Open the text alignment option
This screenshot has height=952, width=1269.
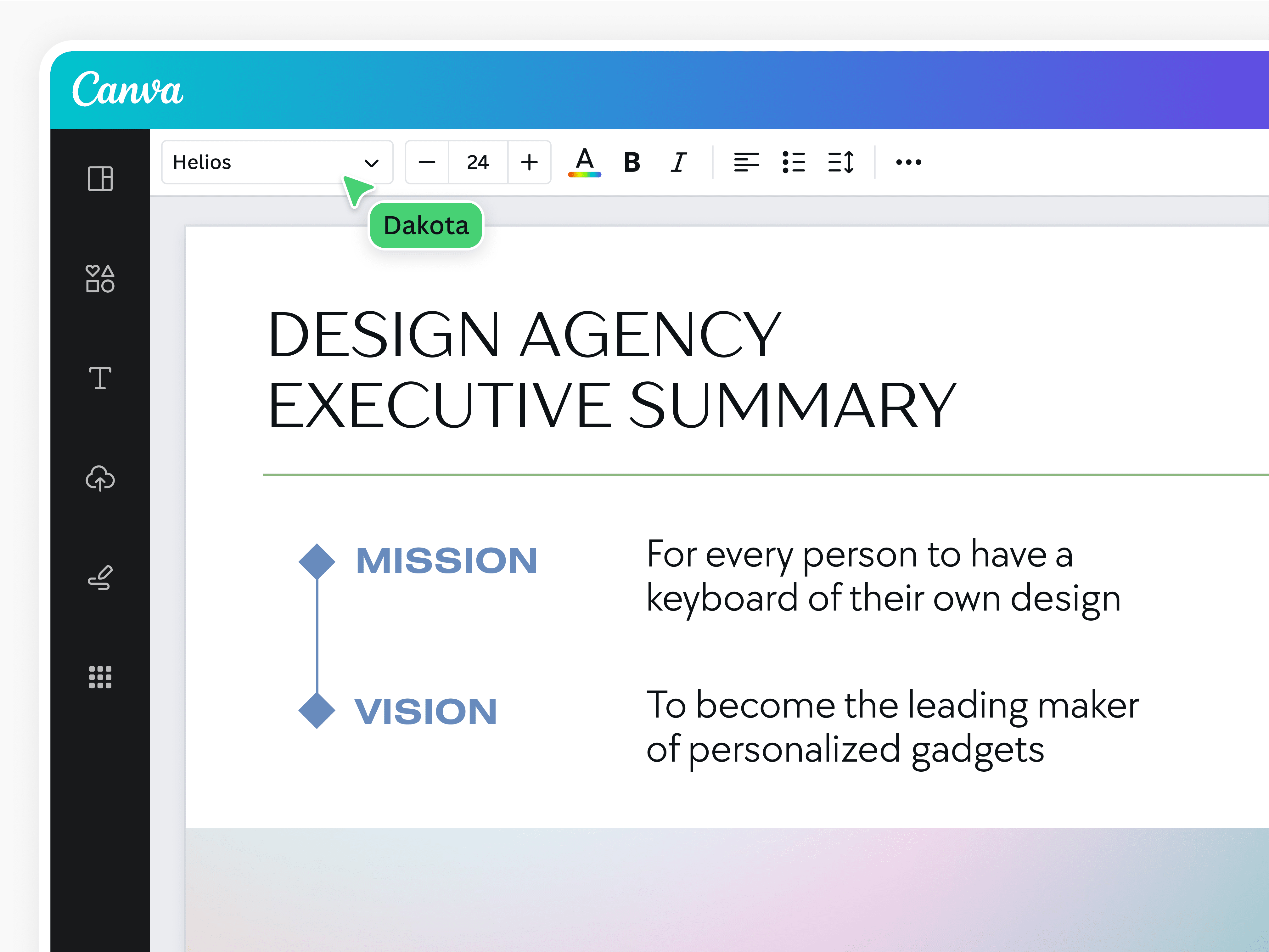pos(747,162)
